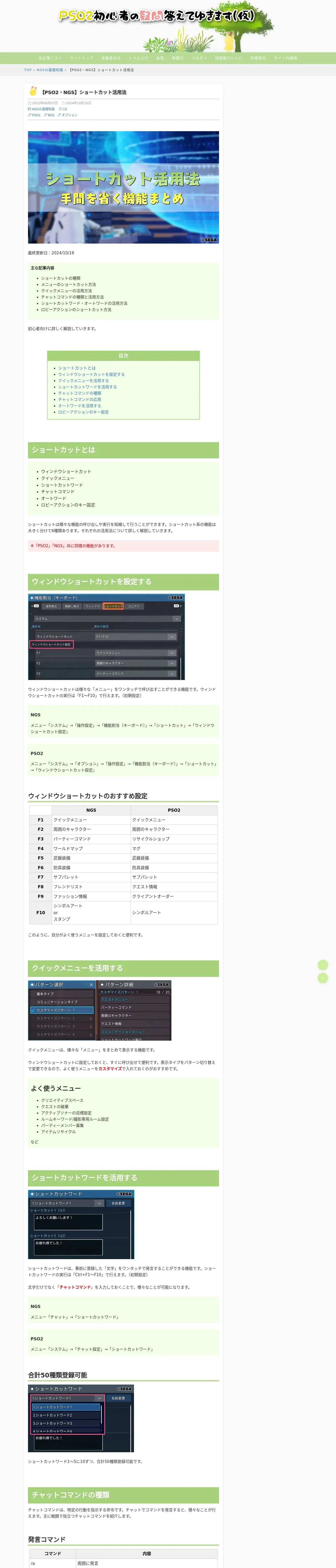Click the upper green floating round button
Viewport: 336px width, 1568px height.
323,965
